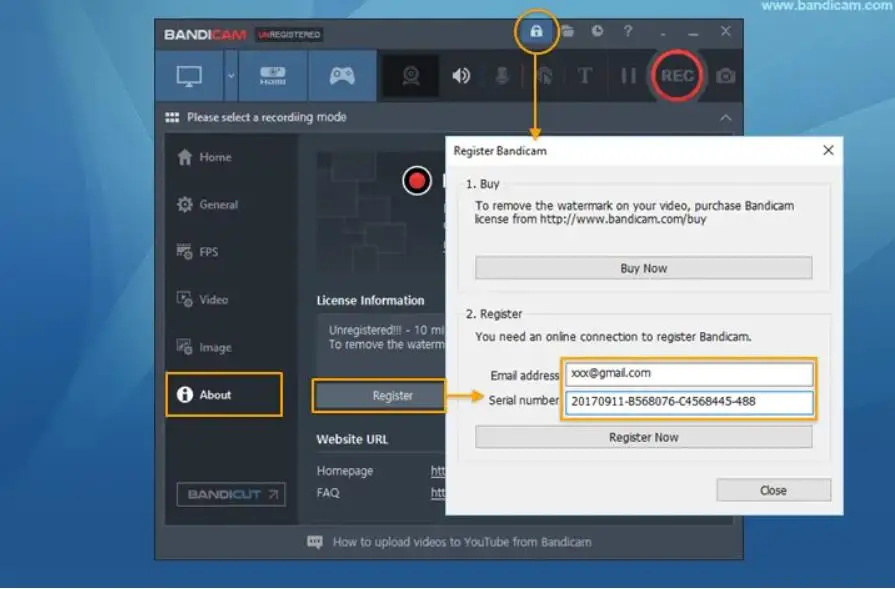The image size is (895, 589).
Task: Toggle the text overlay T icon
Action: (x=584, y=76)
